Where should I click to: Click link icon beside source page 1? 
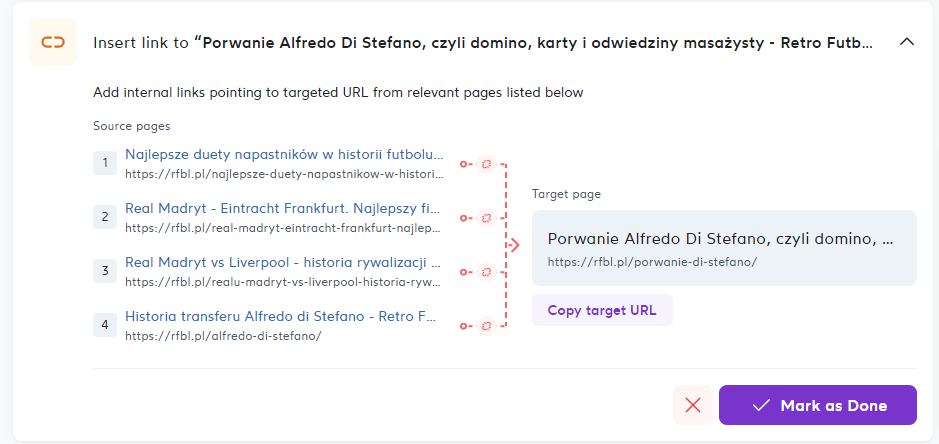pos(487,163)
